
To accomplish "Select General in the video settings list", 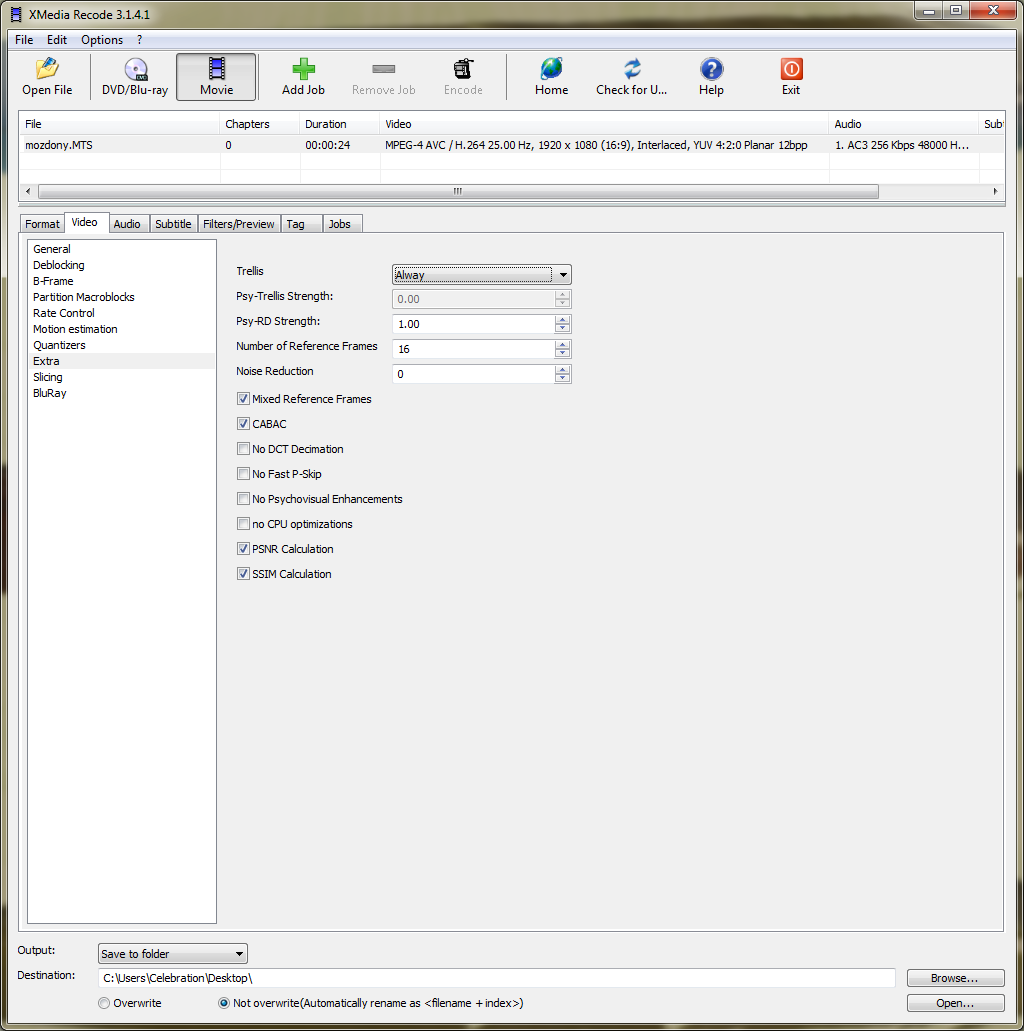I will click(x=52, y=249).
